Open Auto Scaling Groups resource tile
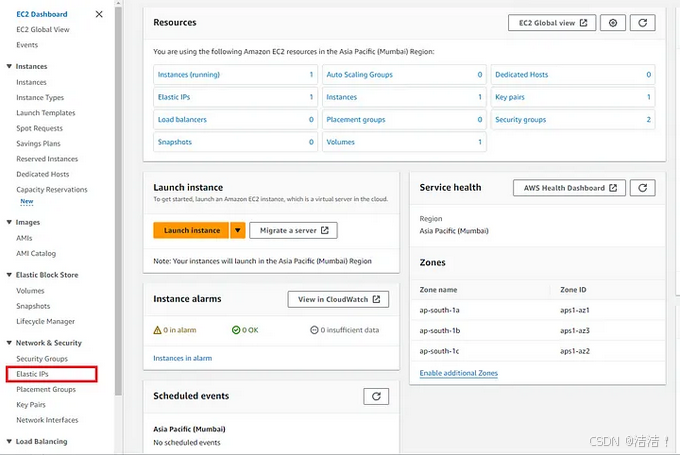The image size is (680, 455). (x=404, y=75)
